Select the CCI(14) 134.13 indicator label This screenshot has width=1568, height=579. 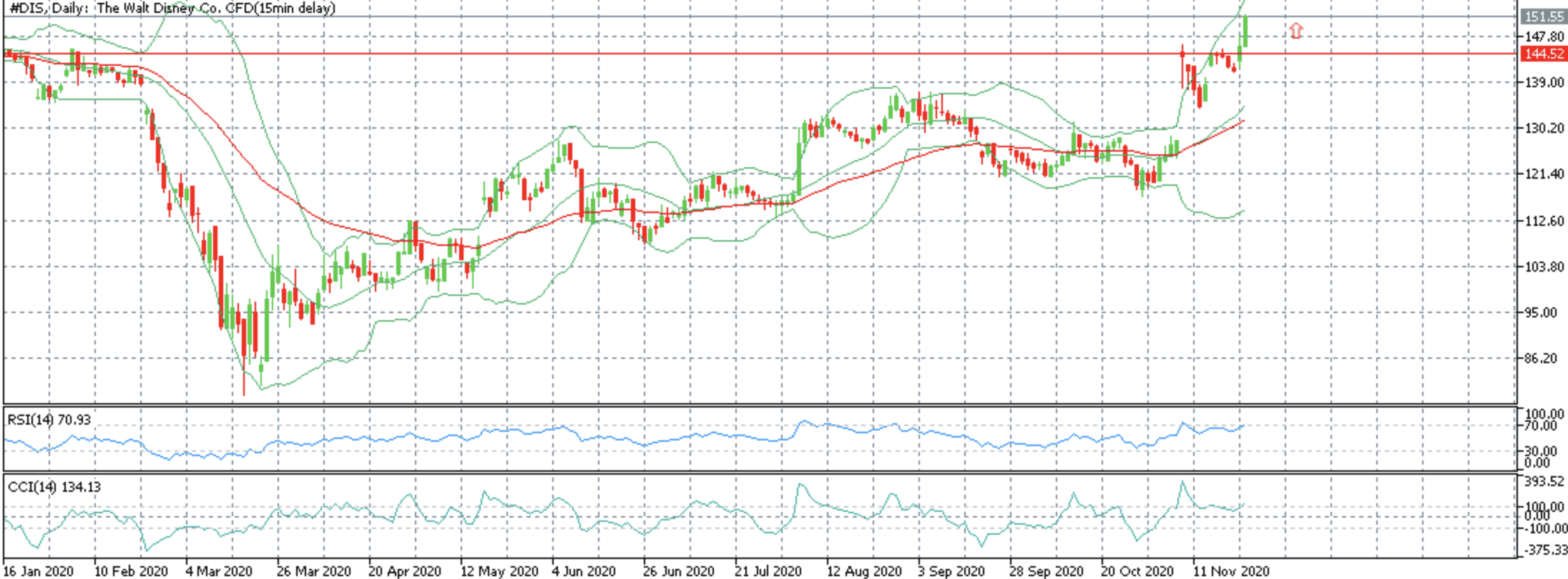point(54,487)
